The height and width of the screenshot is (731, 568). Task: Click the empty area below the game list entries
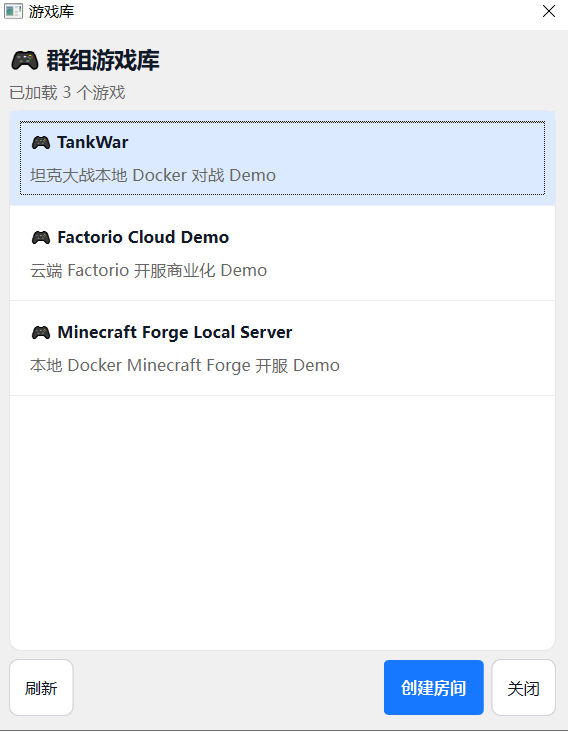pyautogui.click(x=282, y=522)
